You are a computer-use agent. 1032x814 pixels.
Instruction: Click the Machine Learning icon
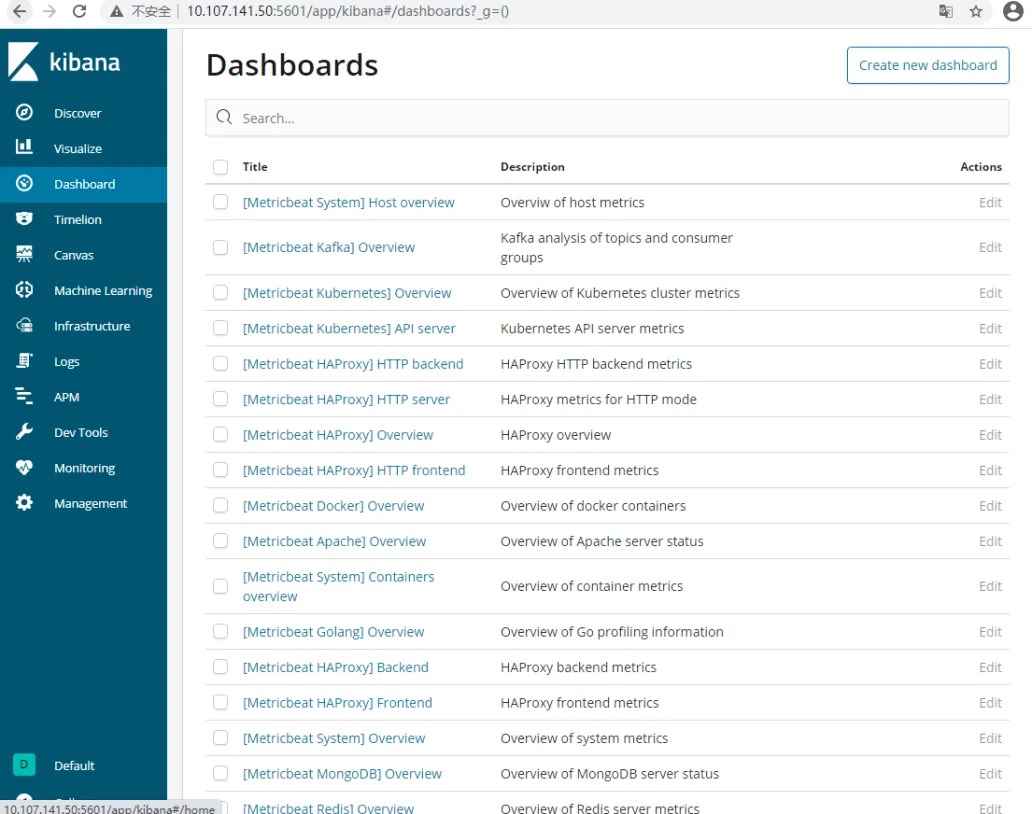tap(25, 290)
